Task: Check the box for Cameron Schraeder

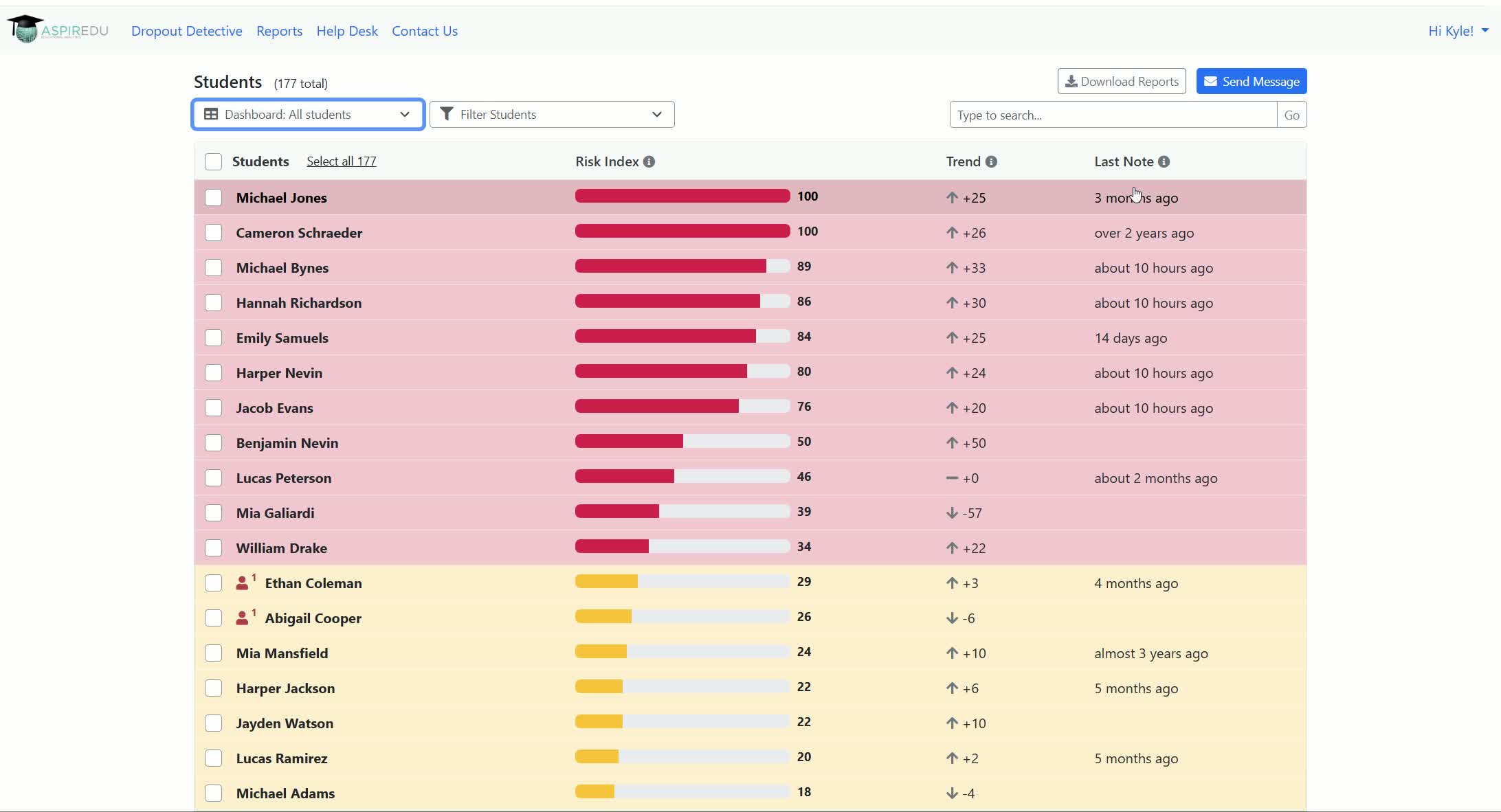Action: click(x=213, y=233)
